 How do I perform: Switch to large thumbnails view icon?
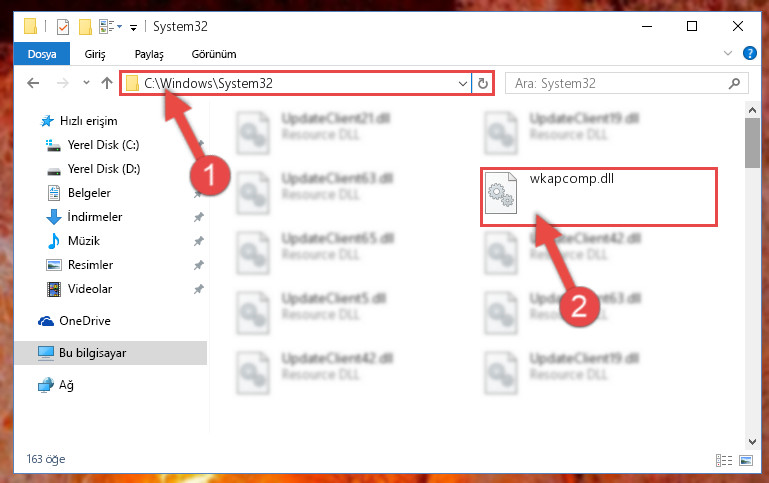(x=746, y=460)
